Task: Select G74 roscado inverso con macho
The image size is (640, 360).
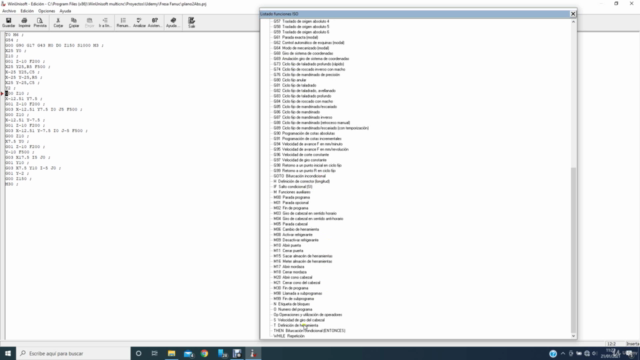Action: (309, 69)
